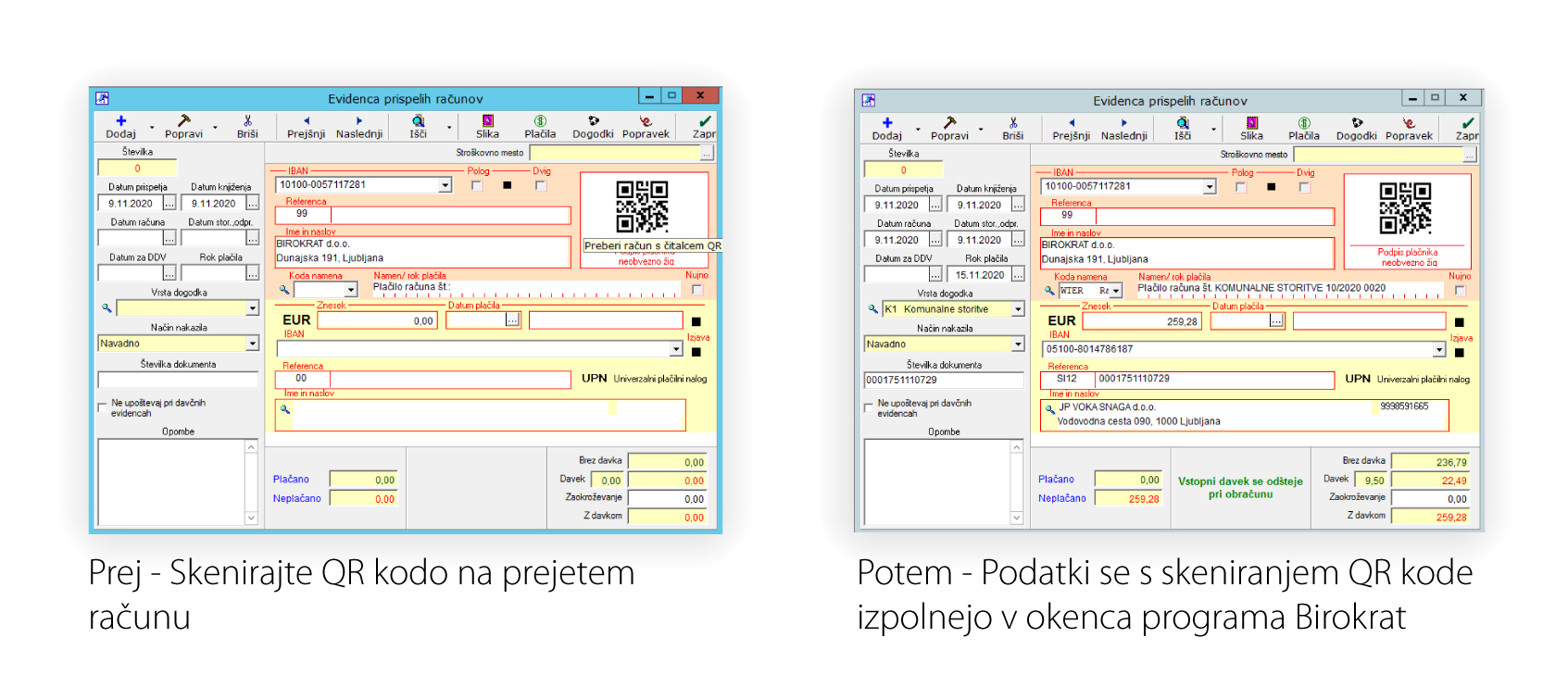
Task: Click the QR code image in left window
Action: coord(642,206)
